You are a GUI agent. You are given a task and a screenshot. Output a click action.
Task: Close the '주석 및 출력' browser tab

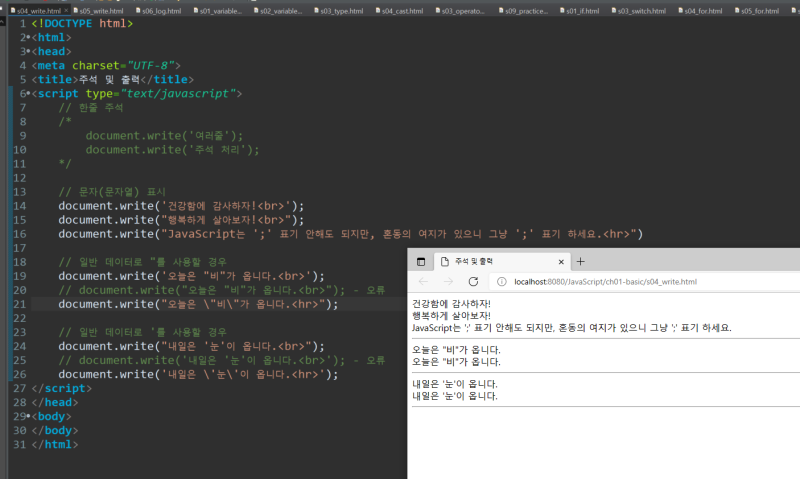click(561, 262)
